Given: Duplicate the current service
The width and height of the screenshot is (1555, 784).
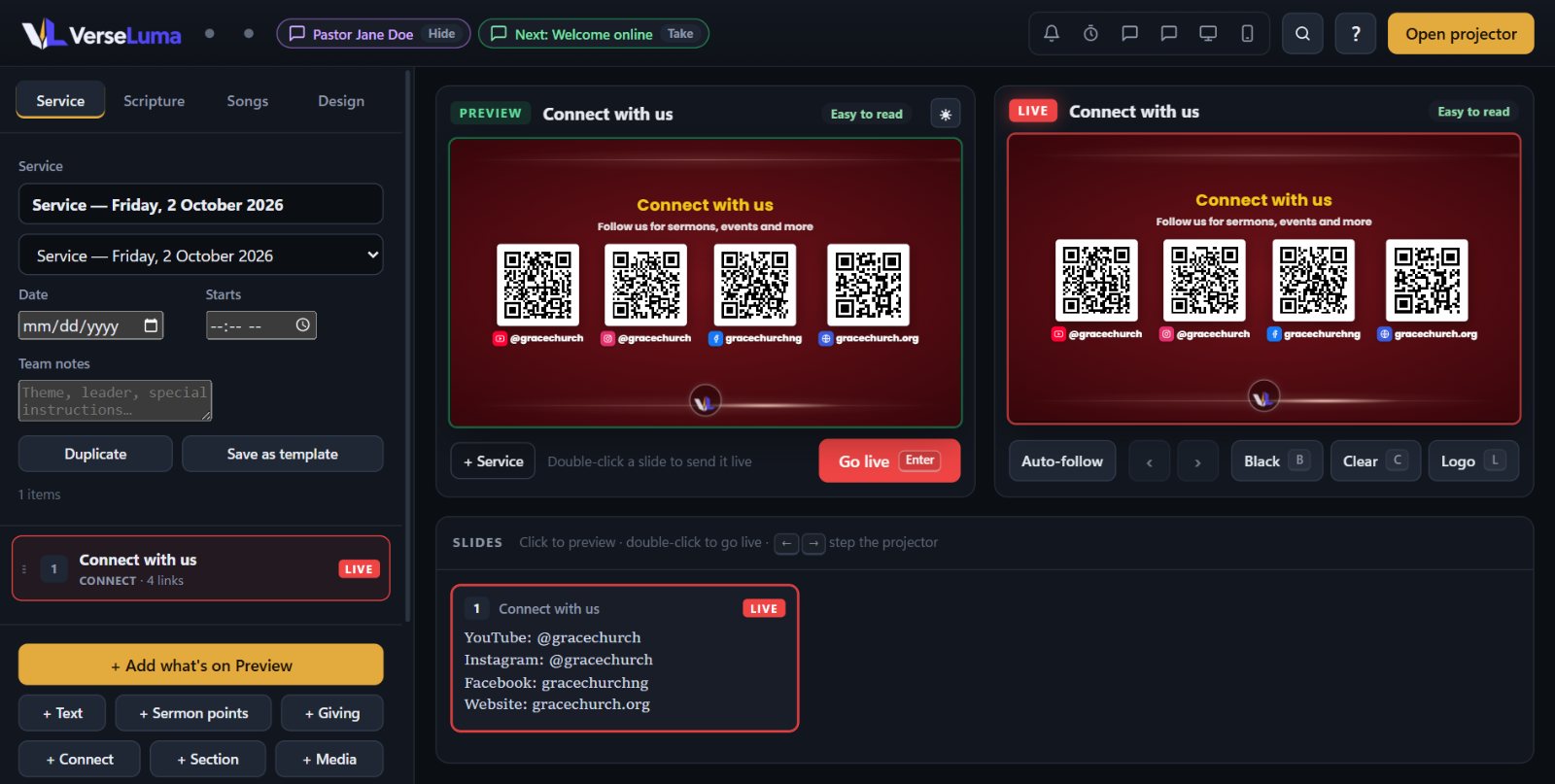Looking at the screenshot, I should [95, 454].
